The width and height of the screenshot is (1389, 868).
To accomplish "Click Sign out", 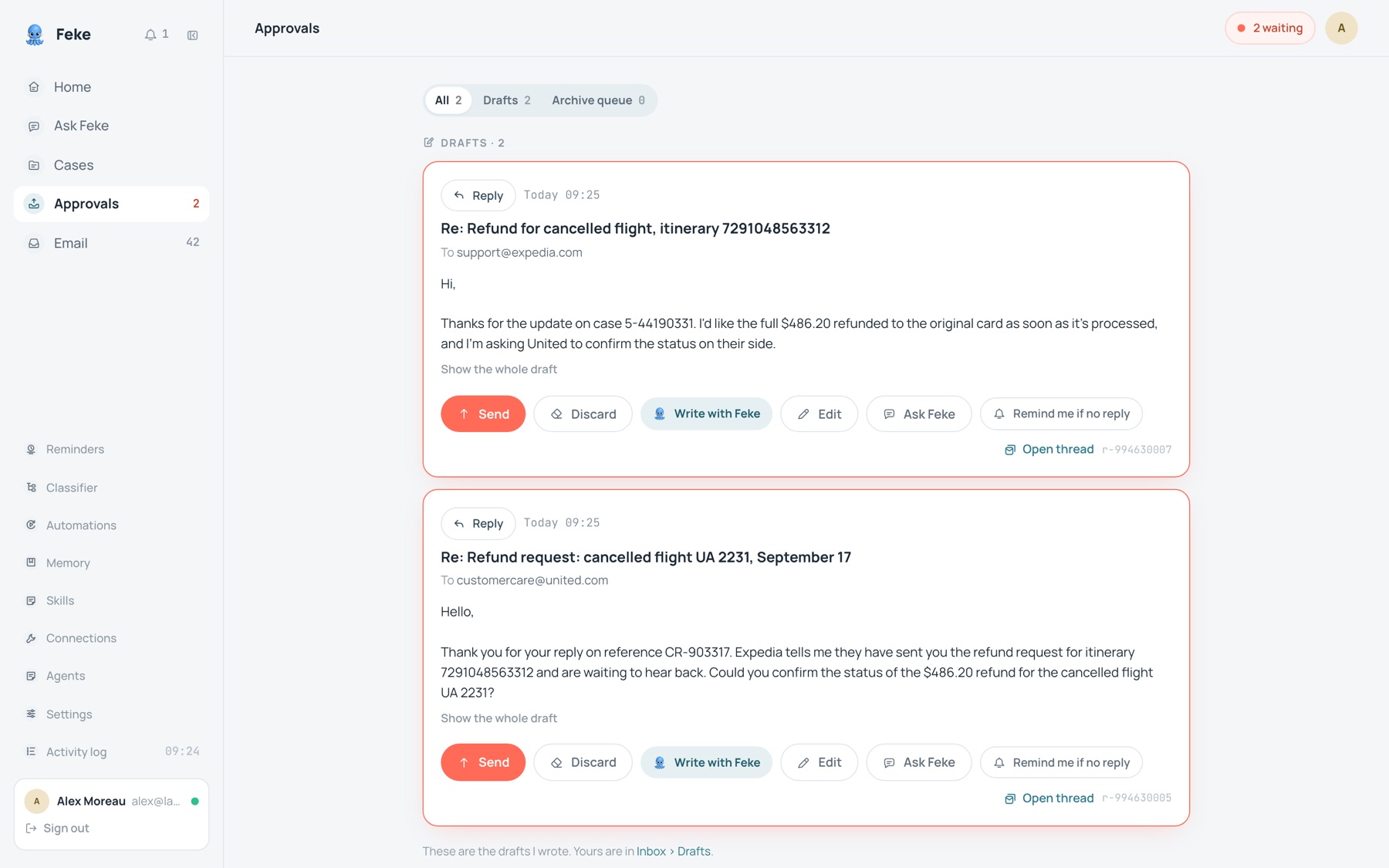I will 58,828.
